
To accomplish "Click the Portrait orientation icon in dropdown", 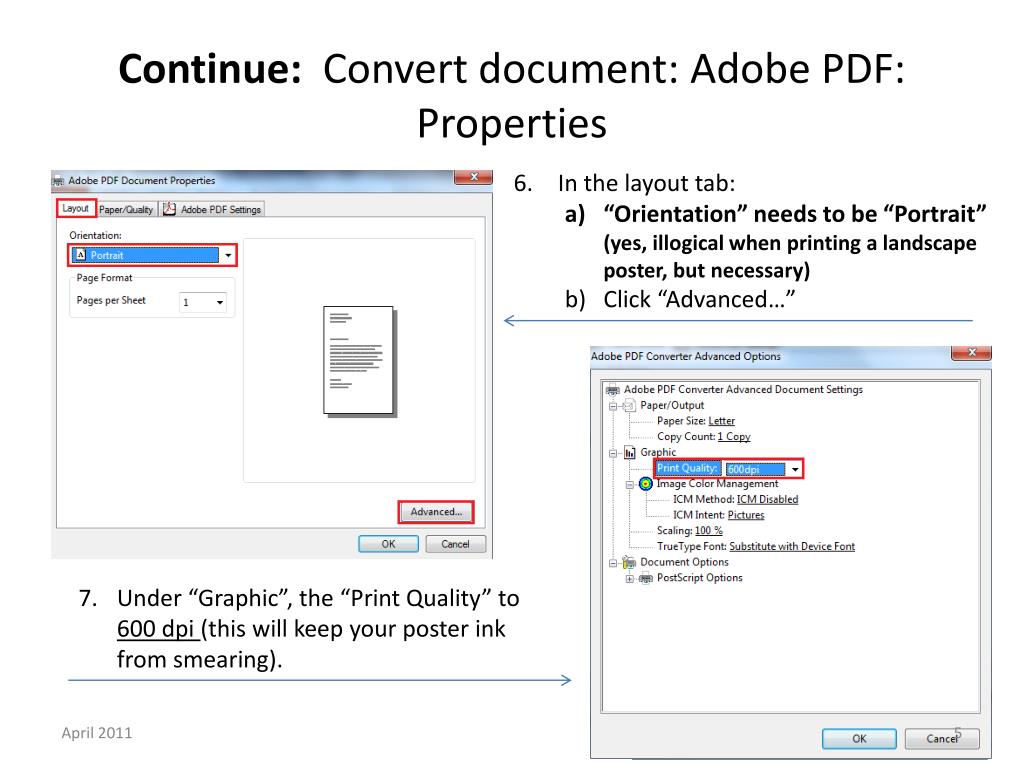I will pos(81,255).
